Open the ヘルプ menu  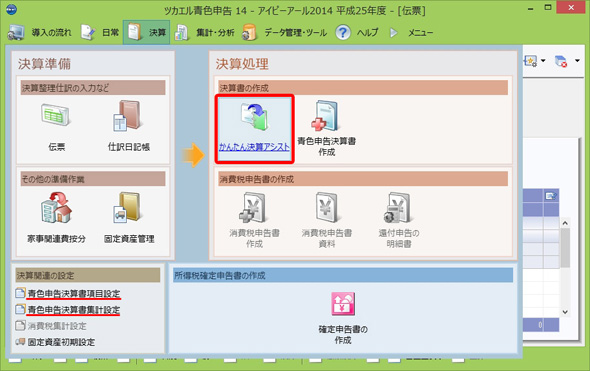point(367,33)
